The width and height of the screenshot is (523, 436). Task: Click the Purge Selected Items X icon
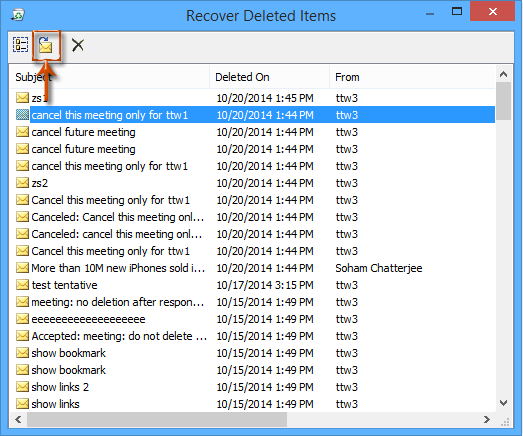78,45
